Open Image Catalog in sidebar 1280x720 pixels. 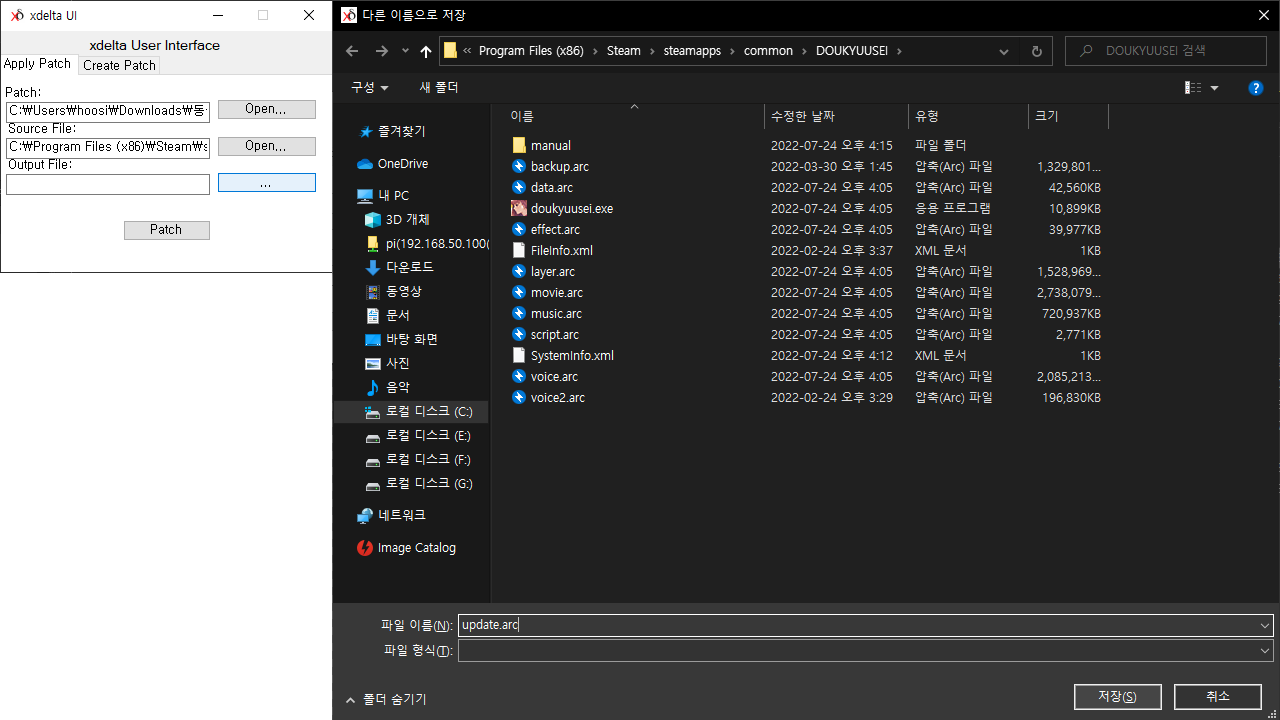pos(406,548)
